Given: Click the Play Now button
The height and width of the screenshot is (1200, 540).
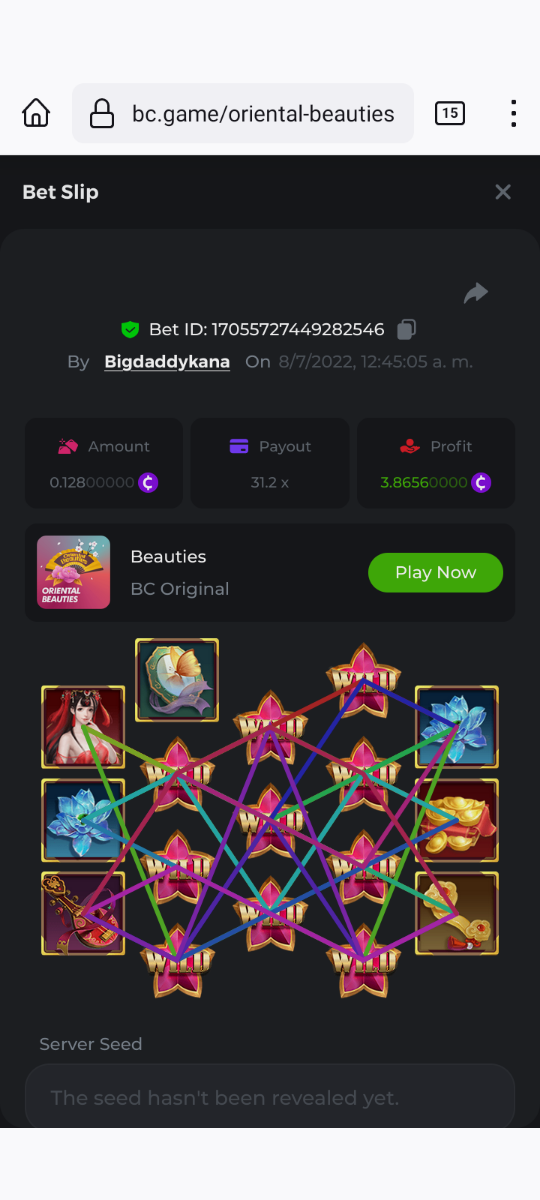Looking at the screenshot, I should [435, 572].
